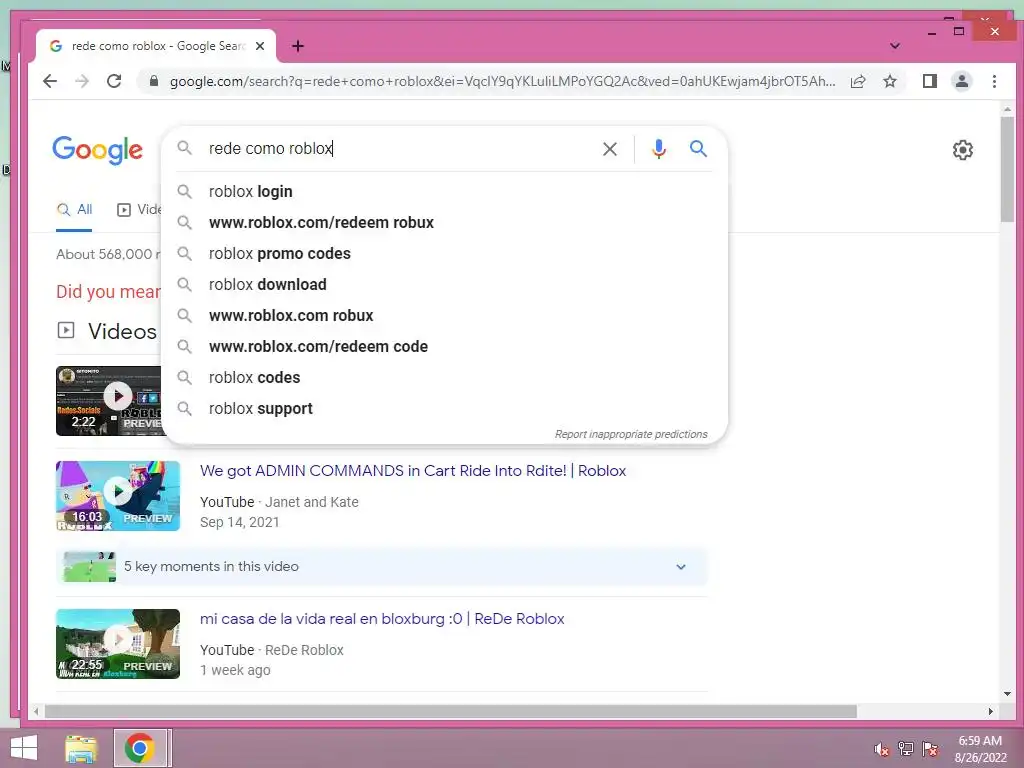Open 'mi casa de la vida real en bloxburg' video

pos(382,619)
